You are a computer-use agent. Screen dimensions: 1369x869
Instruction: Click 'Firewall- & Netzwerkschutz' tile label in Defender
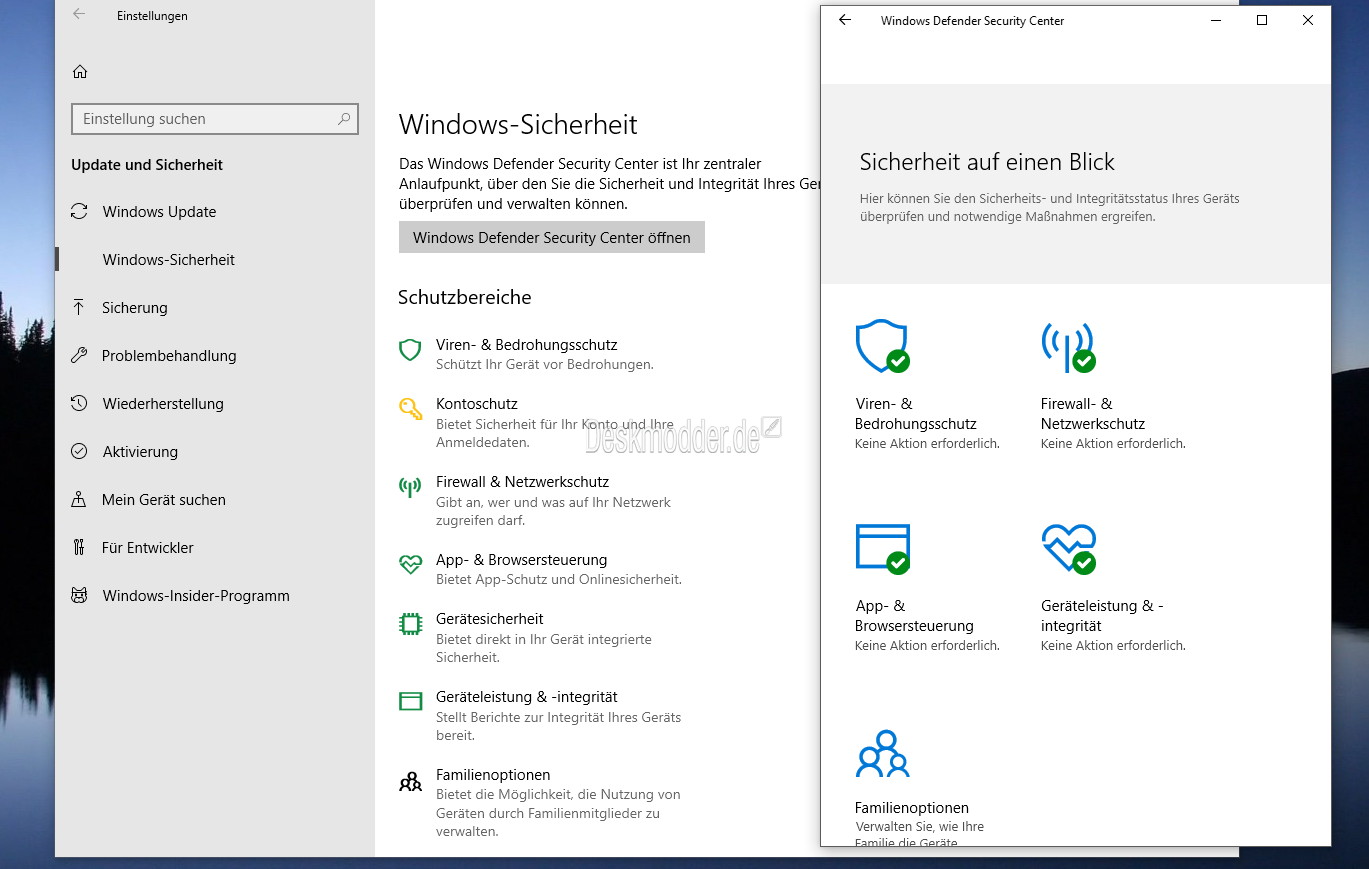1093,413
